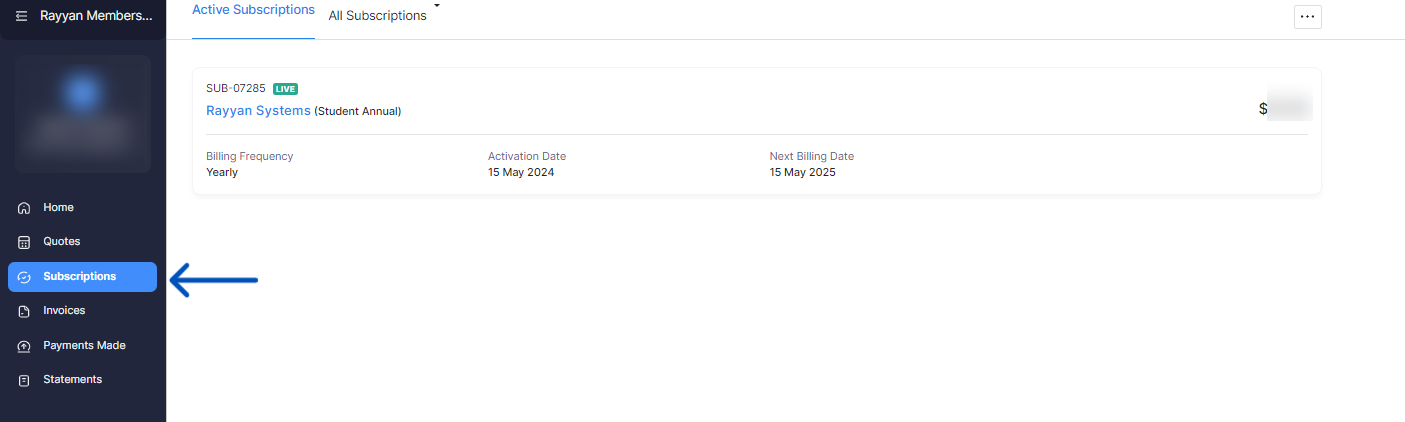
Task: Click the Invoices document icon
Action: tap(25, 311)
